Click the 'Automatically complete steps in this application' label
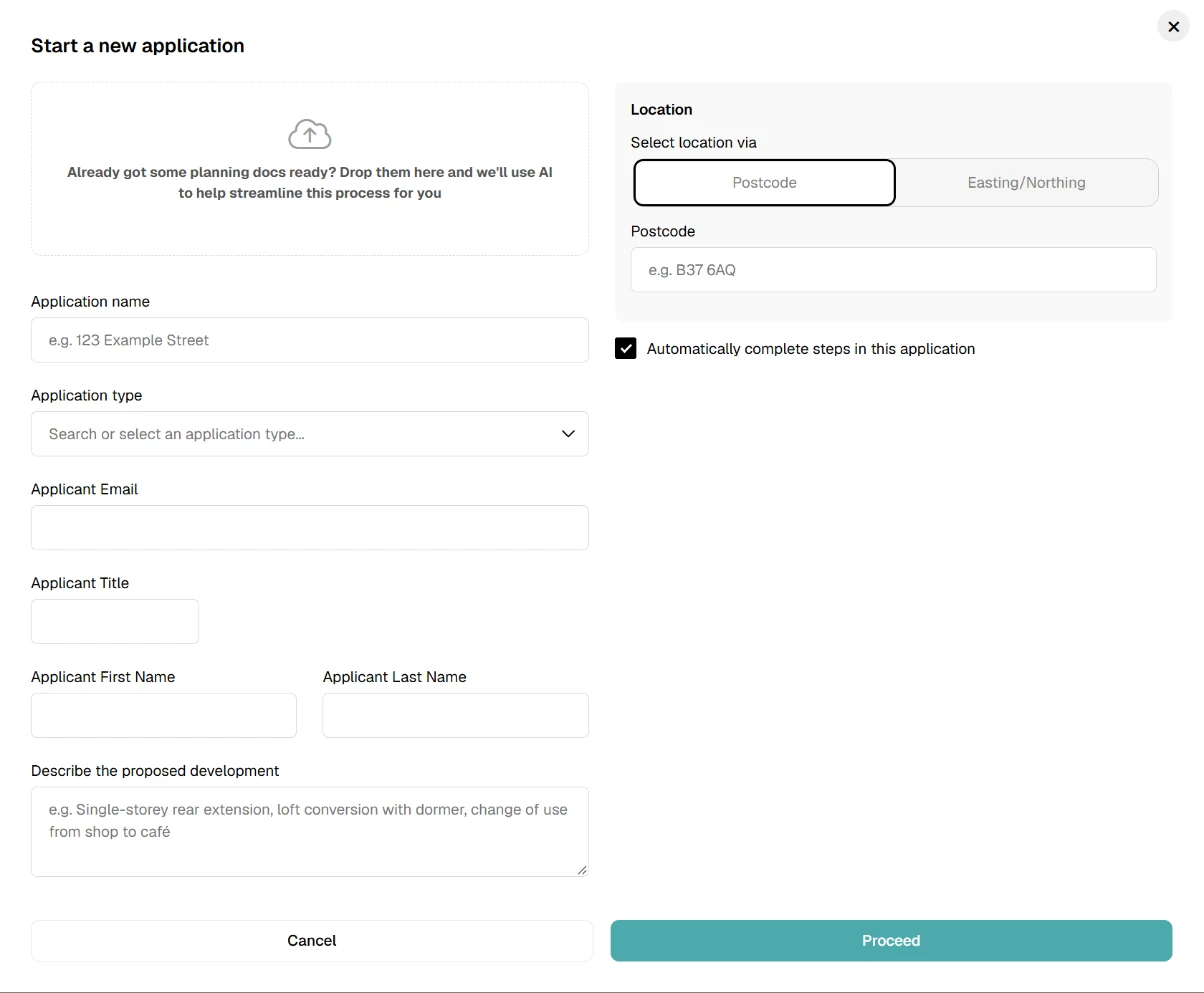 tap(811, 349)
